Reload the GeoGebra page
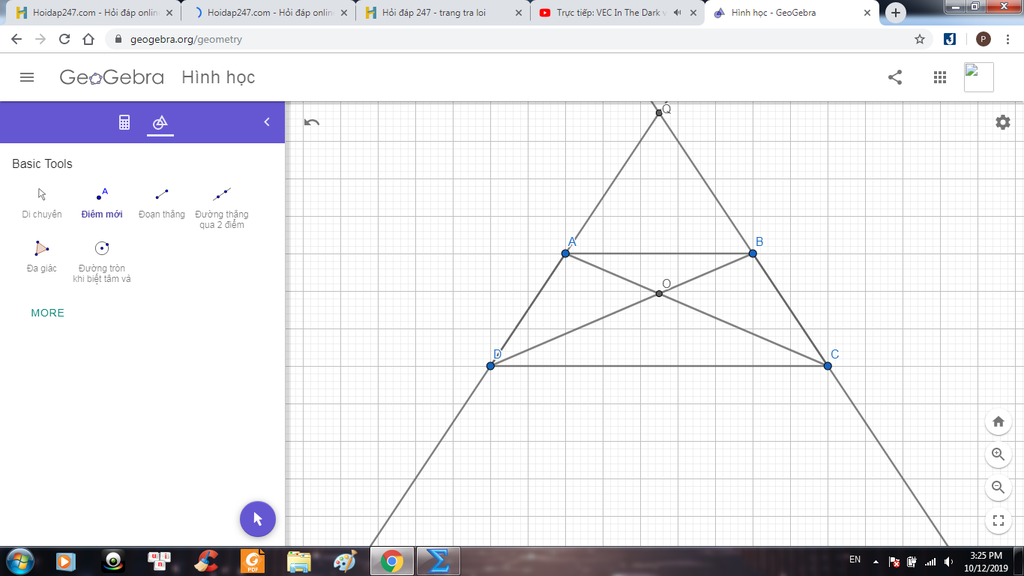1024x576 pixels. coord(64,39)
